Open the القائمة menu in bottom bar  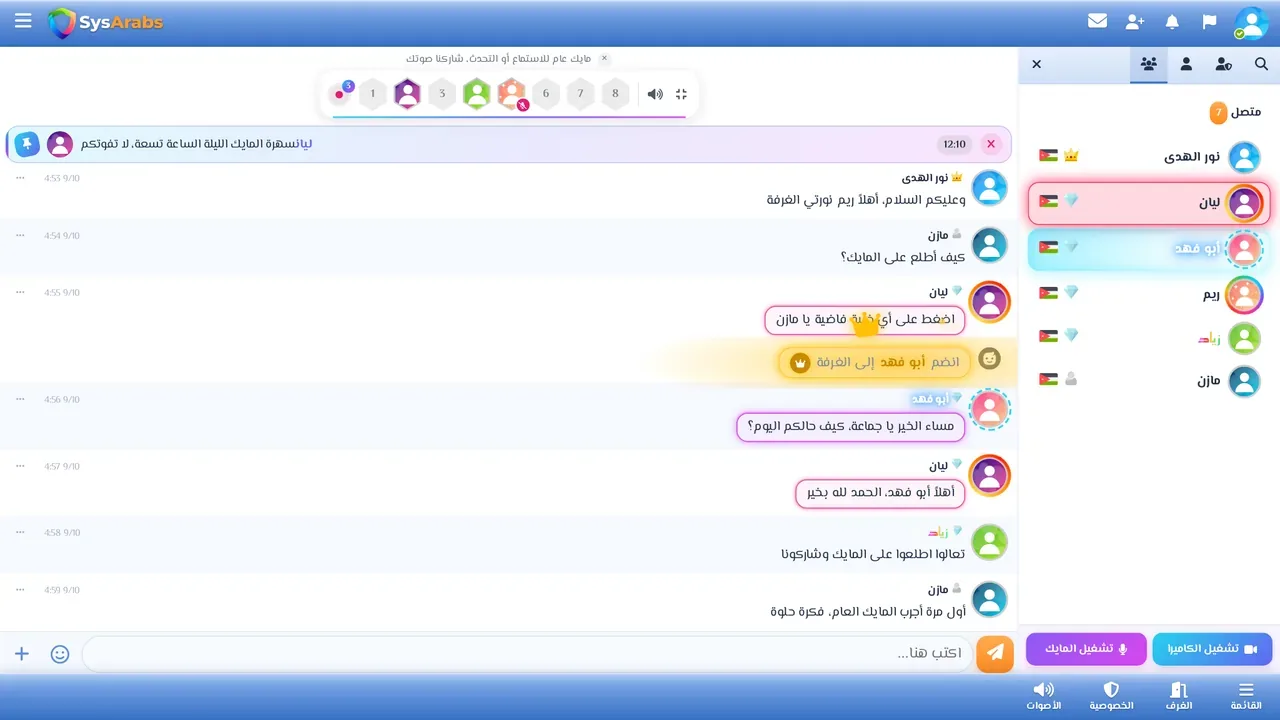point(1246,696)
